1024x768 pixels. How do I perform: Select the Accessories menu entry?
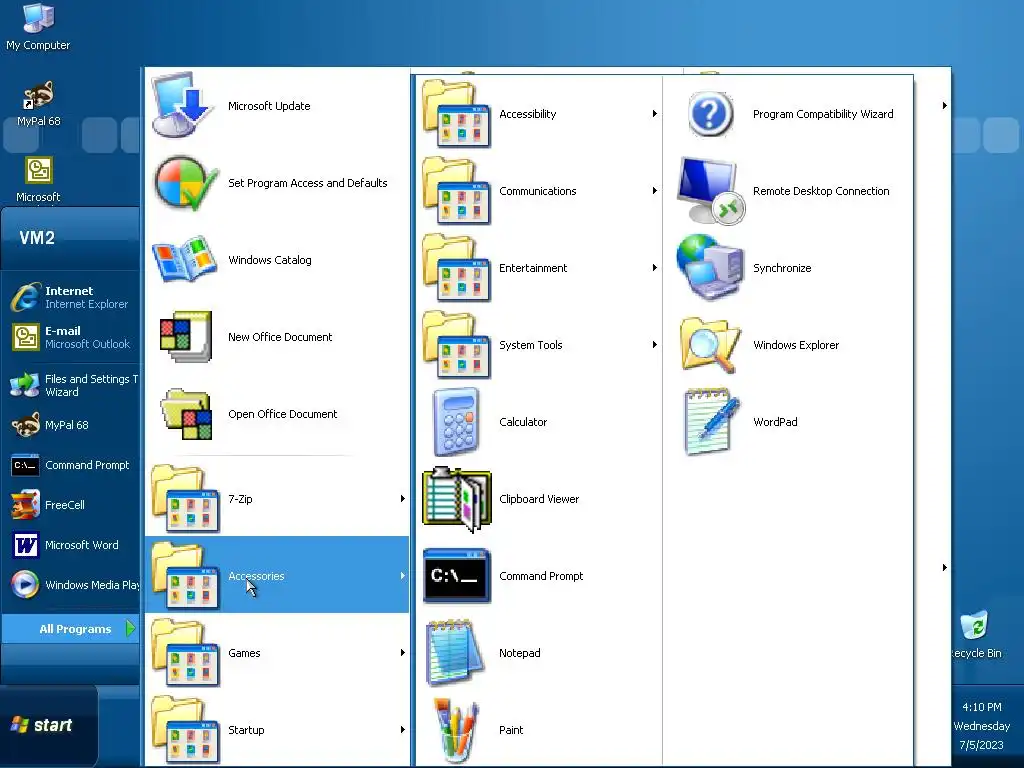pos(277,575)
